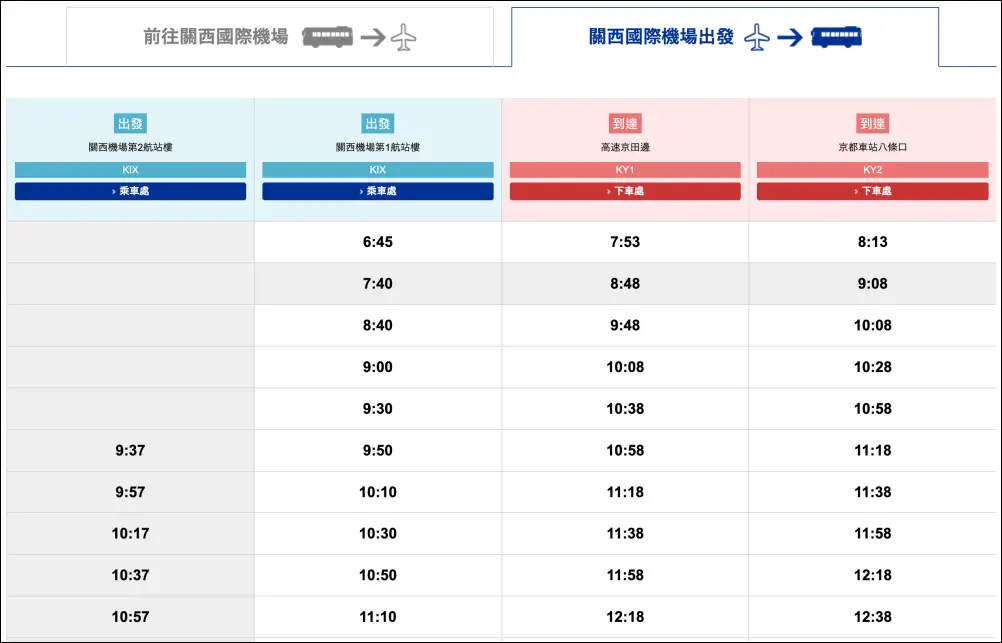Click the blue arrow between airplane and bus
This screenshot has width=1002, height=643.
click(790, 38)
